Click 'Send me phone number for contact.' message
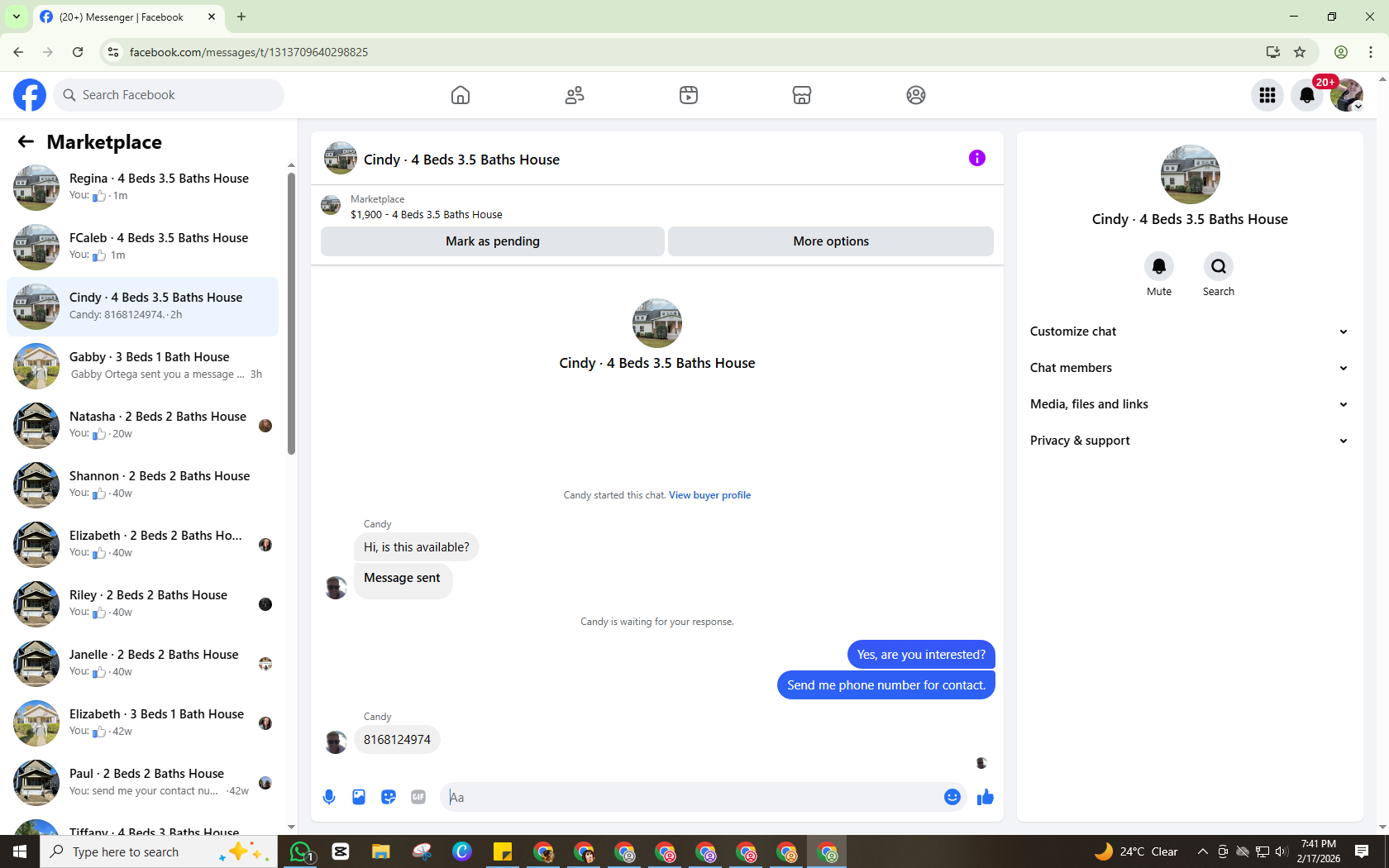 (x=886, y=685)
